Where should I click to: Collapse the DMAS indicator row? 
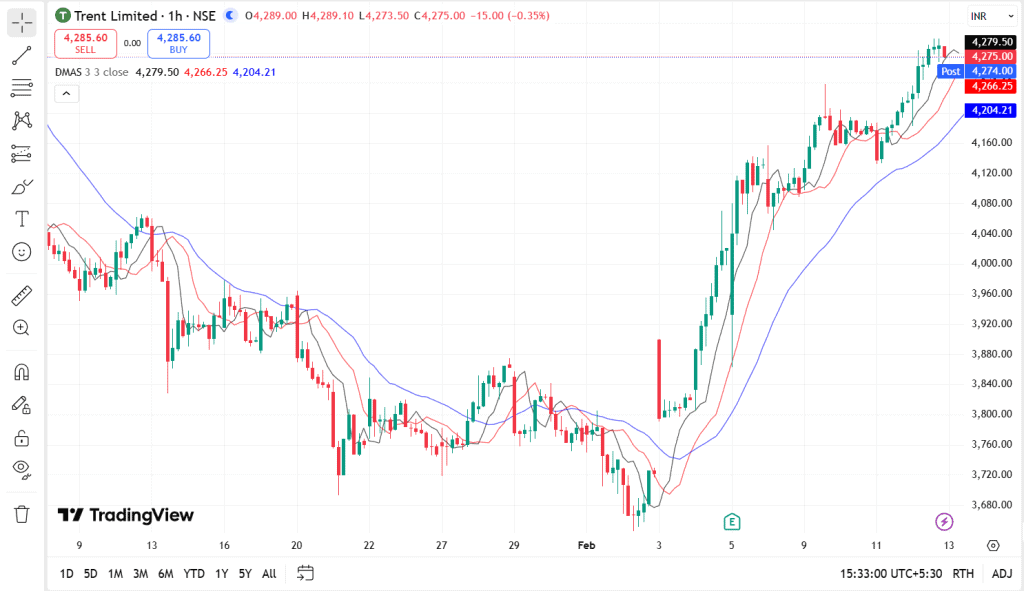coord(66,92)
